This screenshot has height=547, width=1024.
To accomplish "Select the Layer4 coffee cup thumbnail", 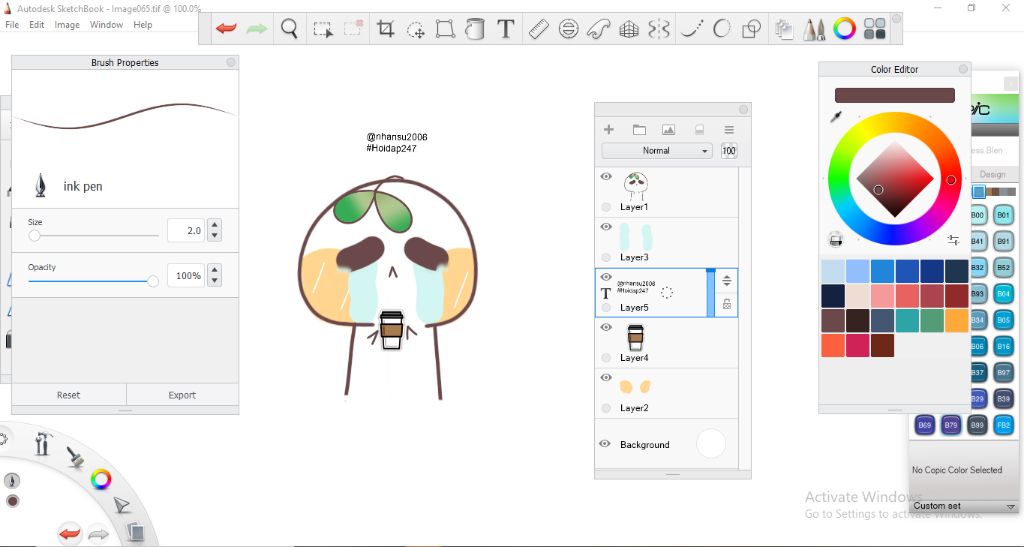I will [x=635, y=338].
